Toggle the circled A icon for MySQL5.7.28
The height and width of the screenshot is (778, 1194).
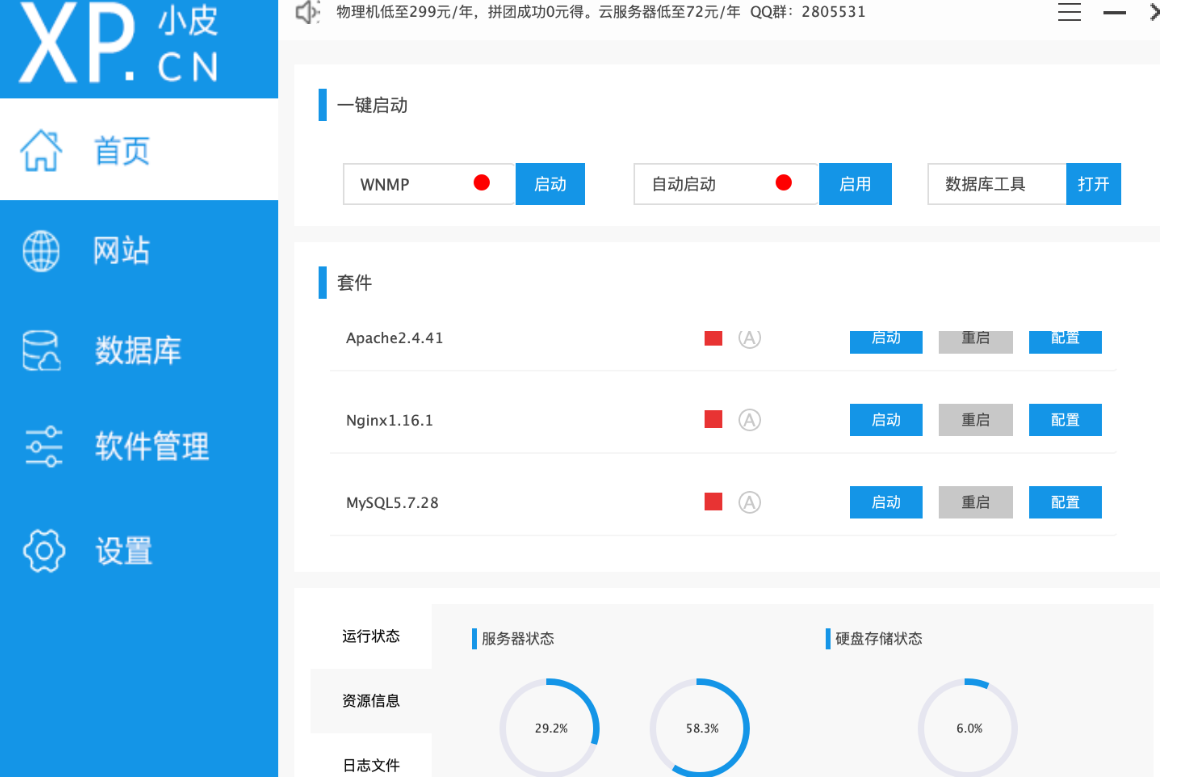(x=749, y=502)
